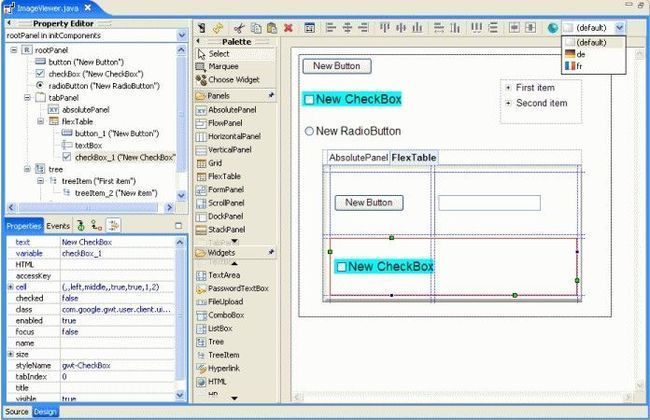Image resolution: width=650 pixels, height=420 pixels.
Task: Expand the size property row
Action: click(x=10, y=354)
